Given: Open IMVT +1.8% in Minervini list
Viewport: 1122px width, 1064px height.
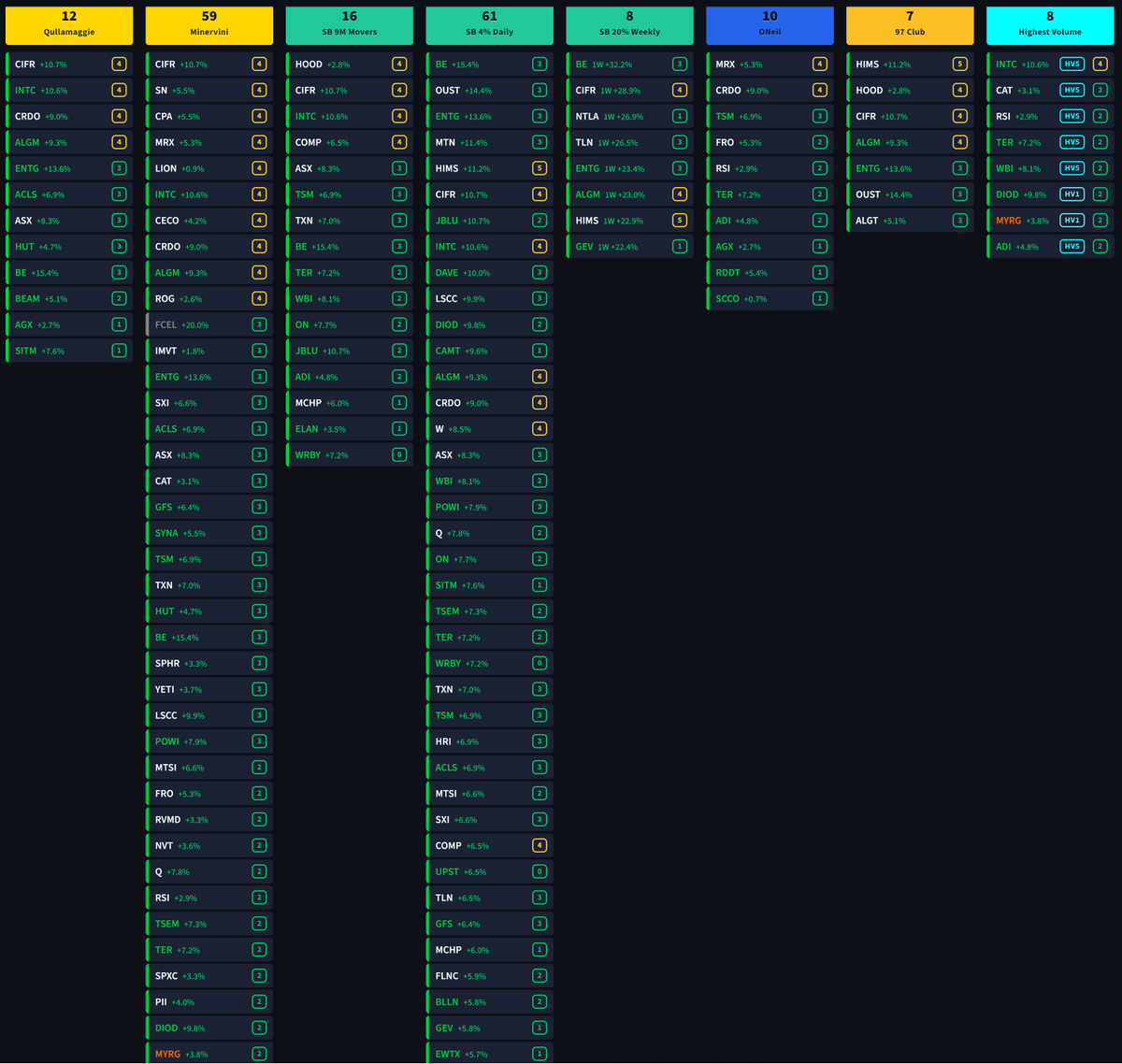Looking at the screenshot, I should (209, 351).
